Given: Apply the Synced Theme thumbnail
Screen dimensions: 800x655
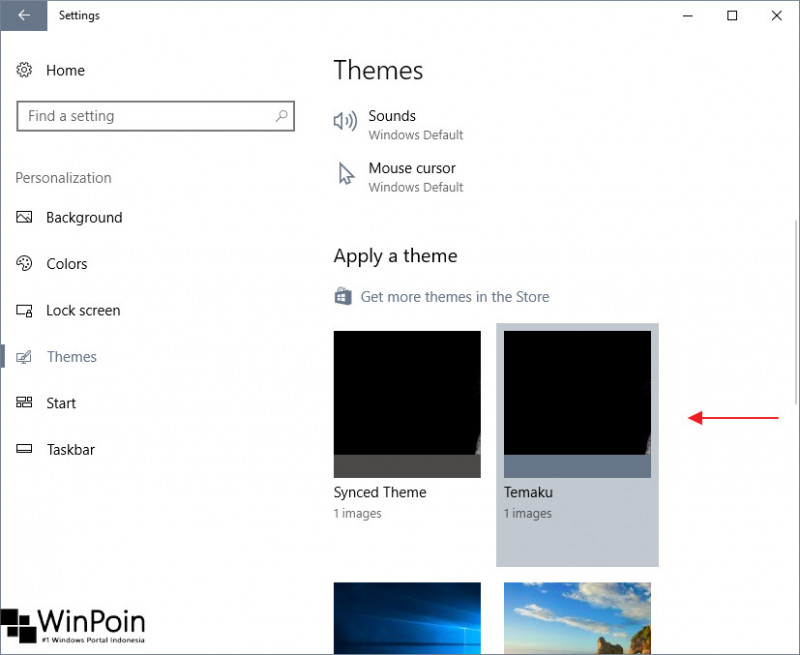Looking at the screenshot, I should click(407, 405).
